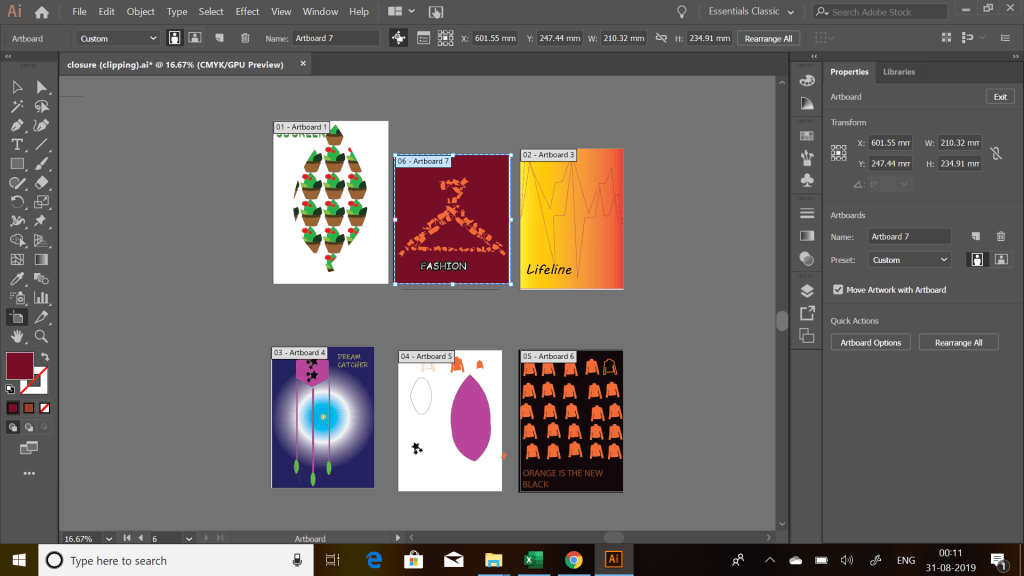
Task: Set landscape orientation in Properties panel
Action: click(999, 260)
